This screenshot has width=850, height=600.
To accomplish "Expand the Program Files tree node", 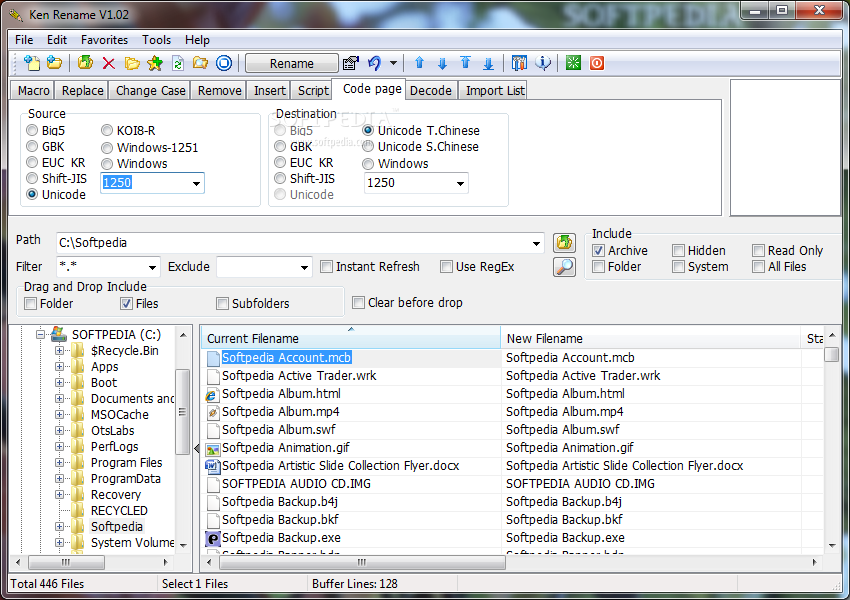I will coord(59,463).
